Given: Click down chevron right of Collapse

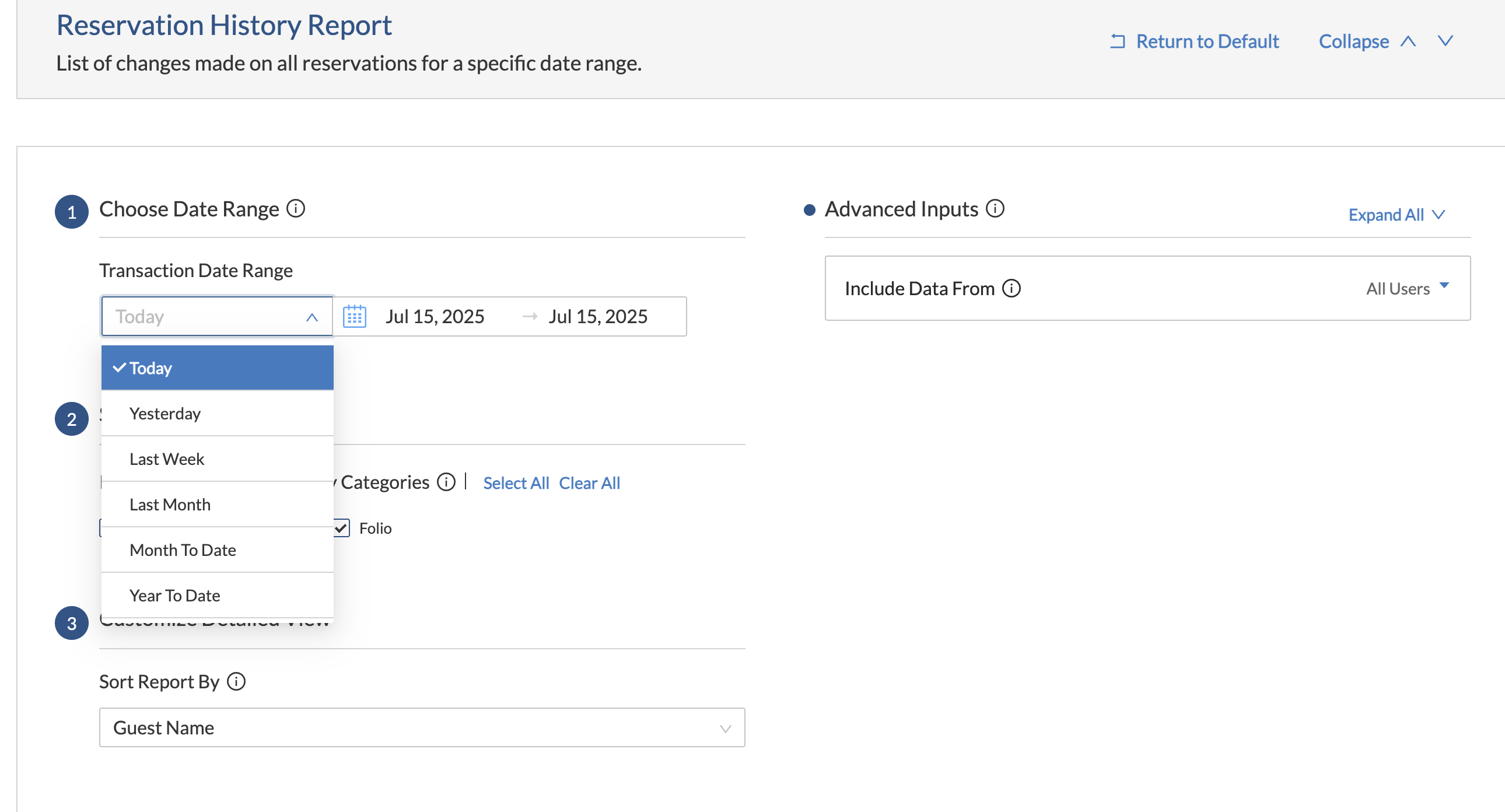Looking at the screenshot, I should 1445,41.
